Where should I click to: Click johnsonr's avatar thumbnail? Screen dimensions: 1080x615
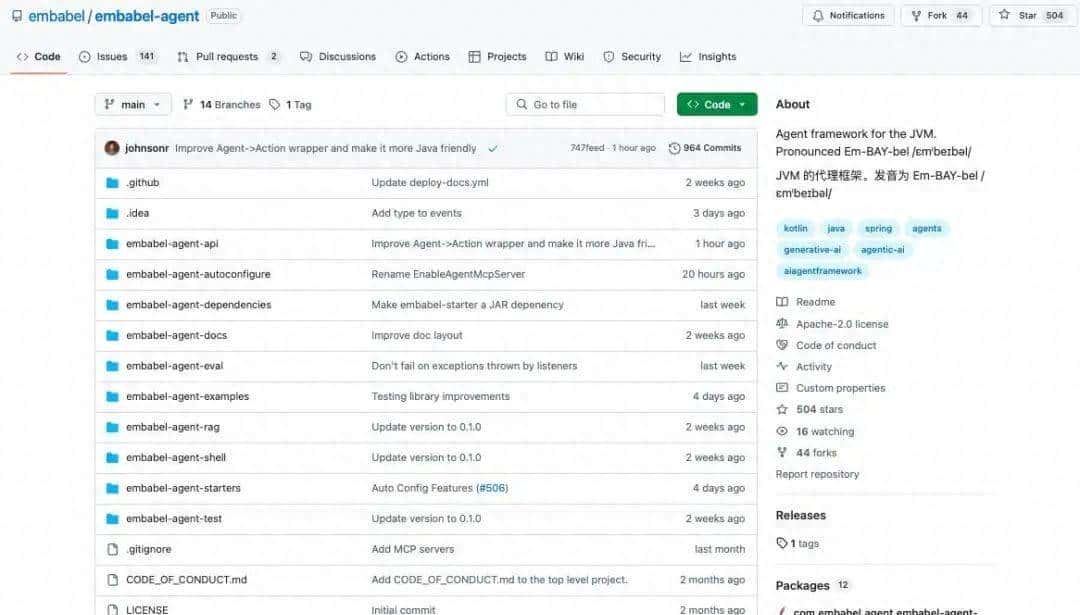pyautogui.click(x=112, y=148)
